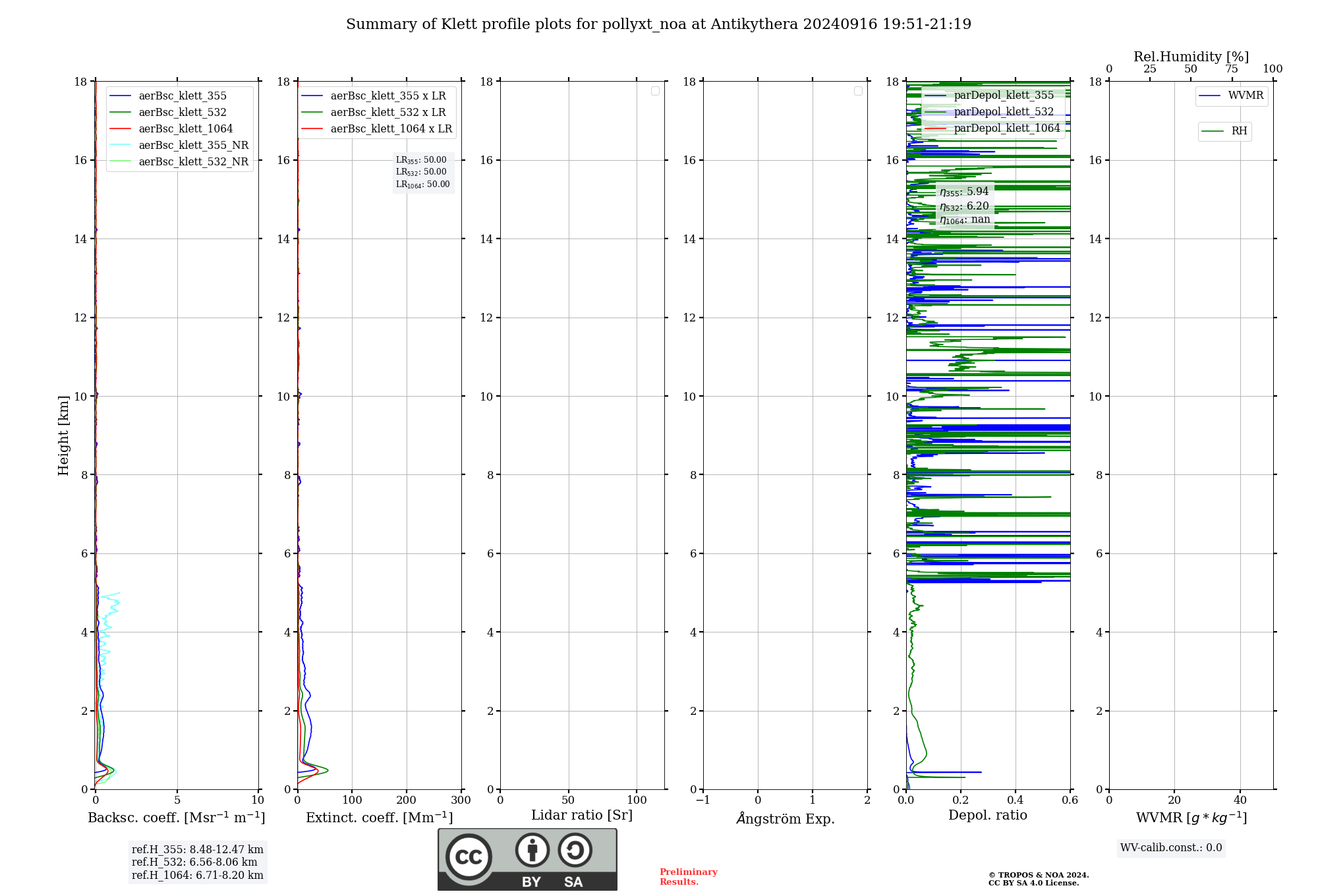This screenshot has width=1318, height=896.
Task: Click the ref.H_355: 8.48-12.47 km text
Action: [197, 850]
